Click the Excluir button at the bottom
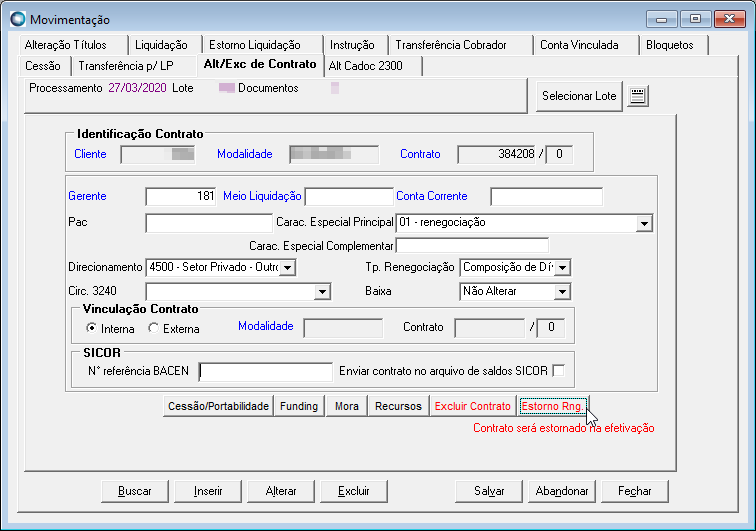This screenshot has height=531, width=756. click(x=353, y=491)
